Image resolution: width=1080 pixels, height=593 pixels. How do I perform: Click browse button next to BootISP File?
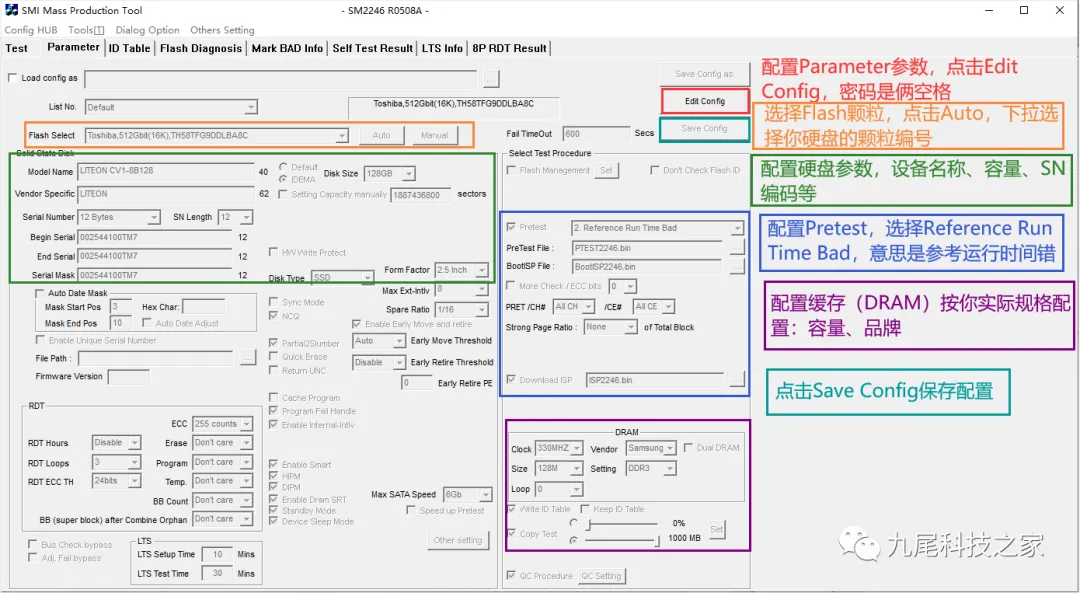point(737,267)
